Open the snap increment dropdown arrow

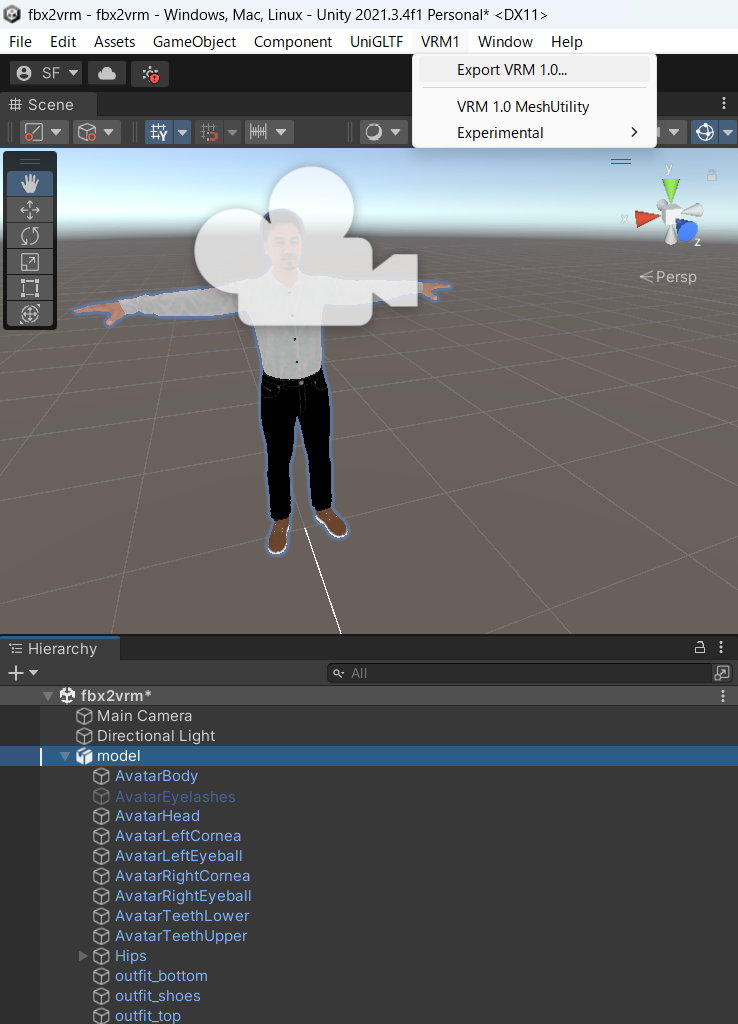click(233, 133)
